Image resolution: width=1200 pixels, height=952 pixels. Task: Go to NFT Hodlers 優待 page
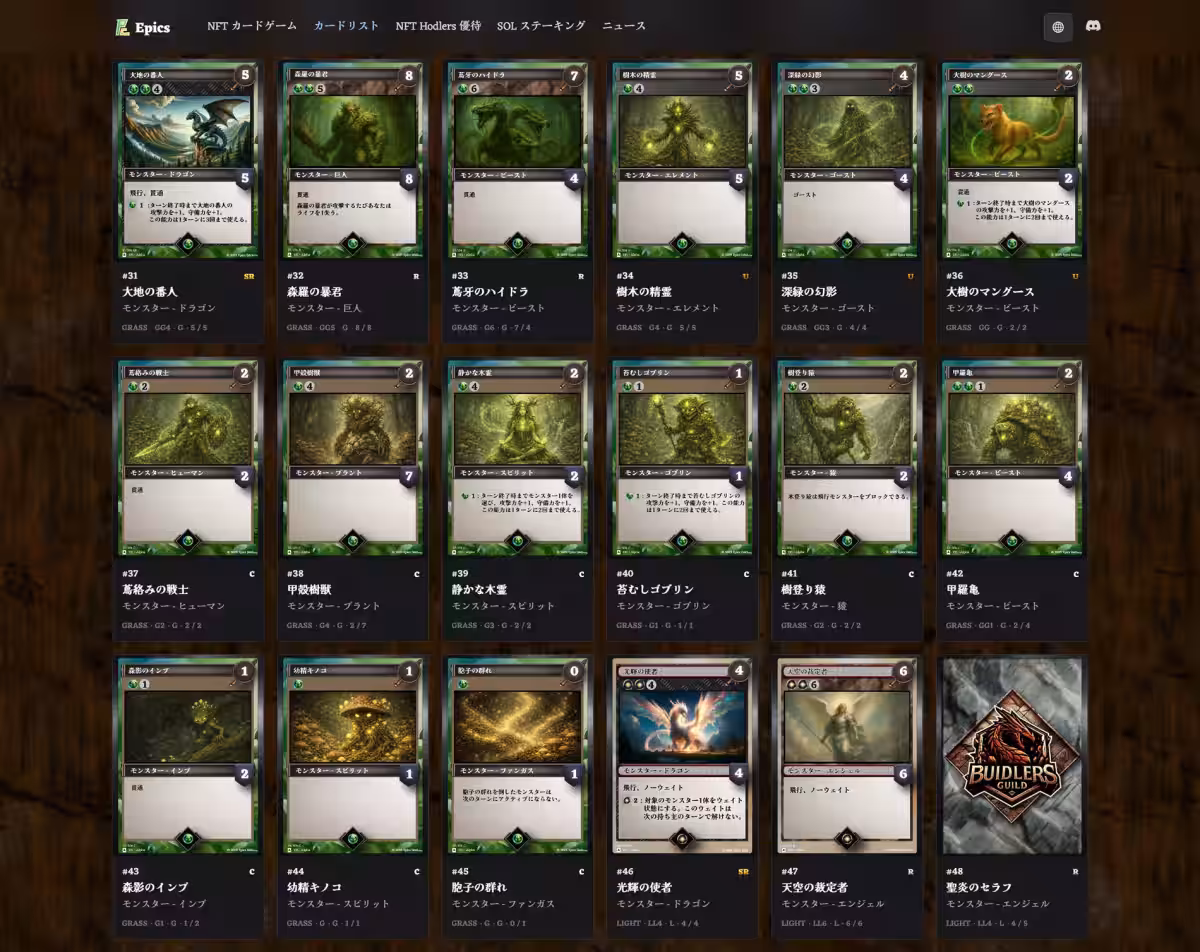(438, 26)
